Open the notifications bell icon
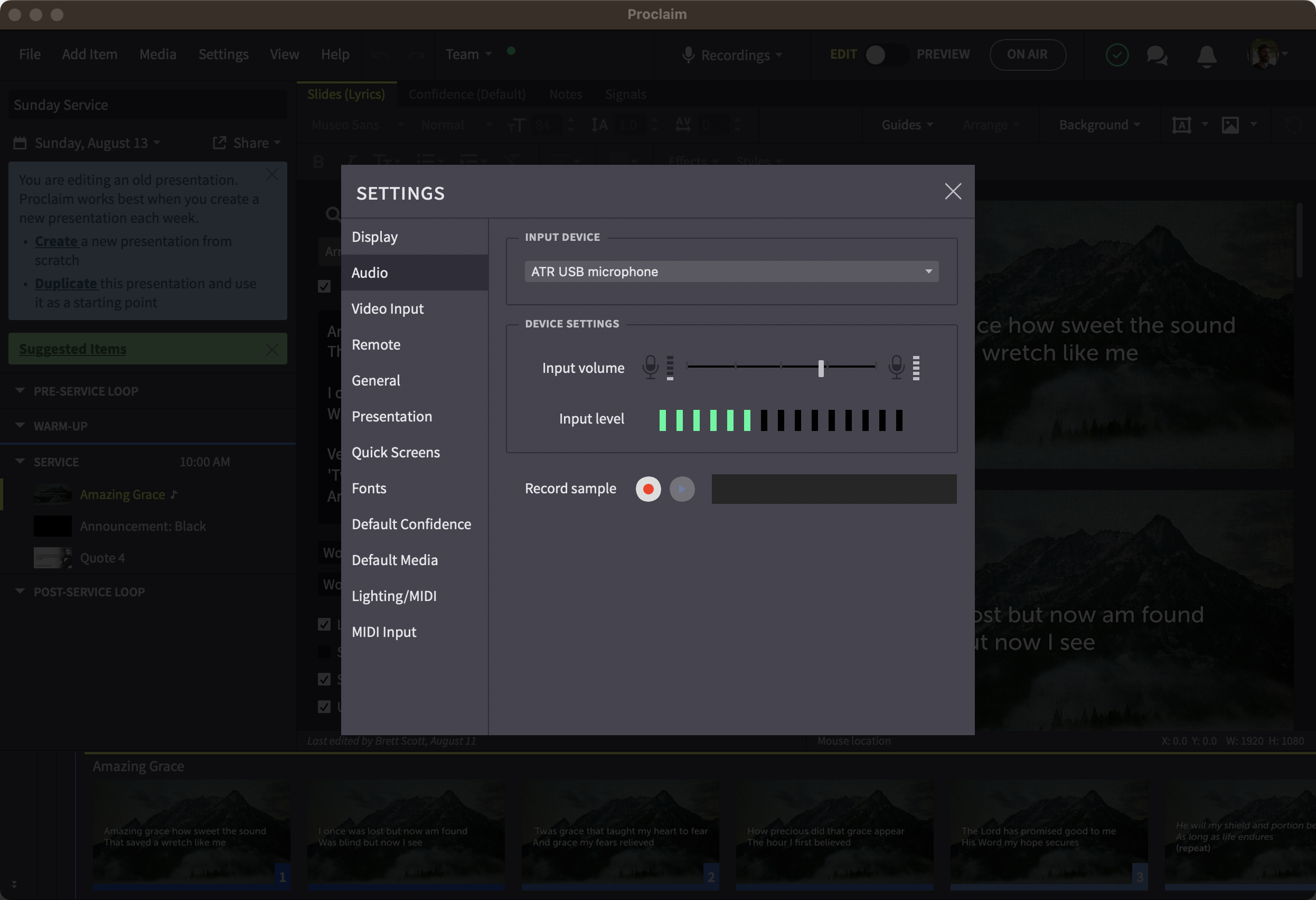This screenshot has width=1316, height=900. pyautogui.click(x=1206, y=55)
